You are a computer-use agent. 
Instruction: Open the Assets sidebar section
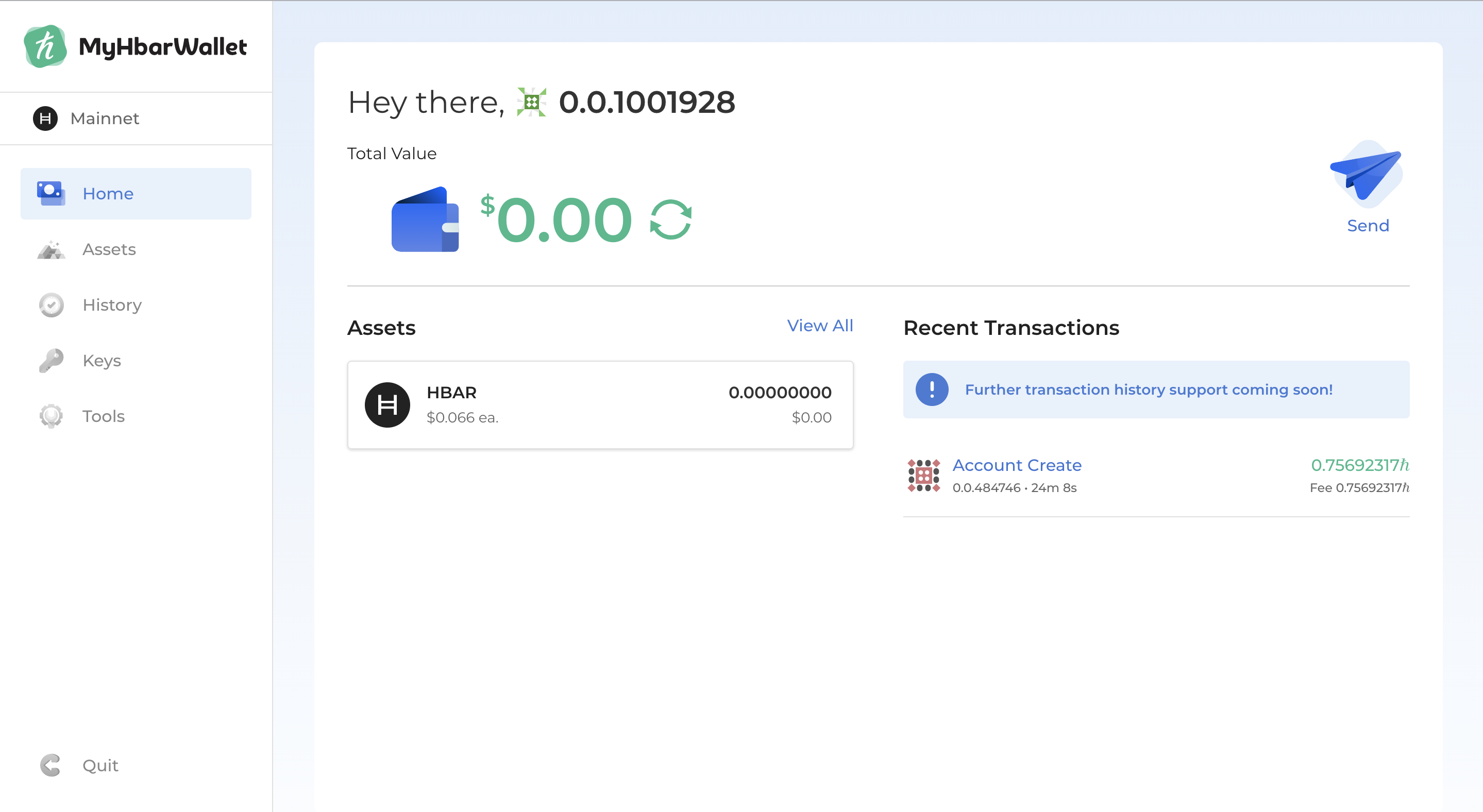pos(109,249)
